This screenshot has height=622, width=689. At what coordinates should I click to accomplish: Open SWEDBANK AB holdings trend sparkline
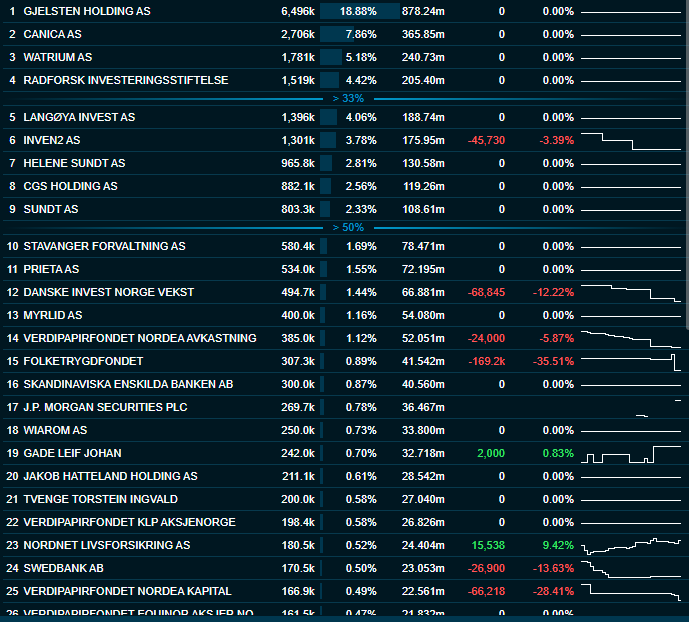631,569
